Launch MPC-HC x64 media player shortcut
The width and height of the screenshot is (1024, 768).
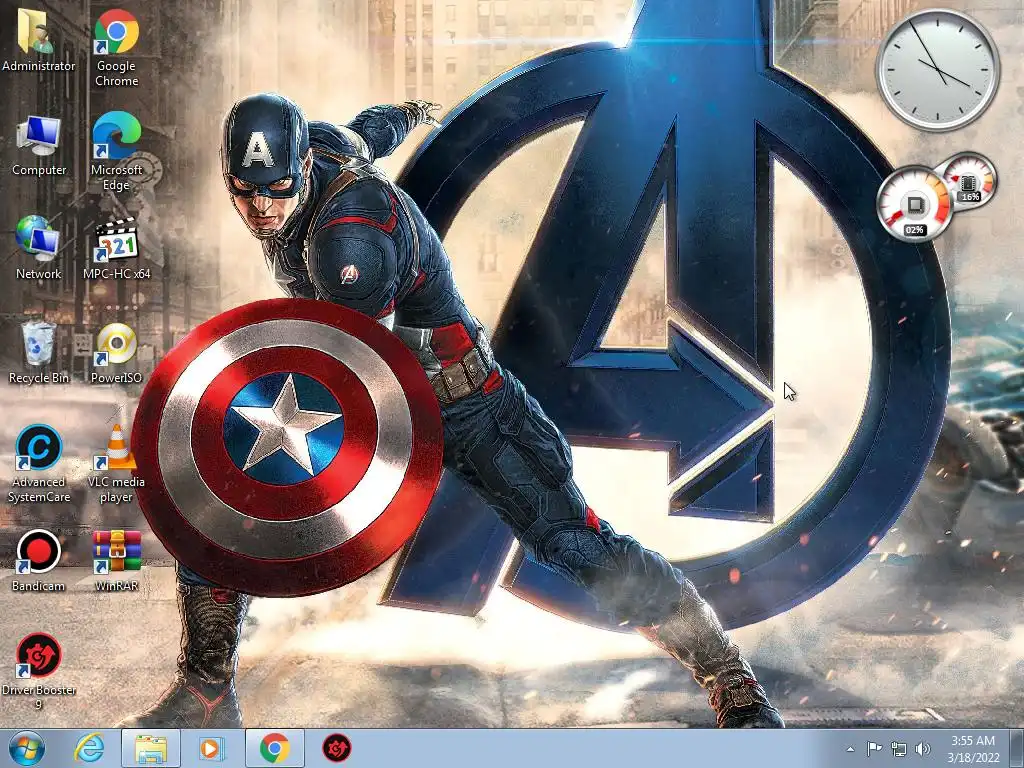pyautogui.click(x=116, y=248)
